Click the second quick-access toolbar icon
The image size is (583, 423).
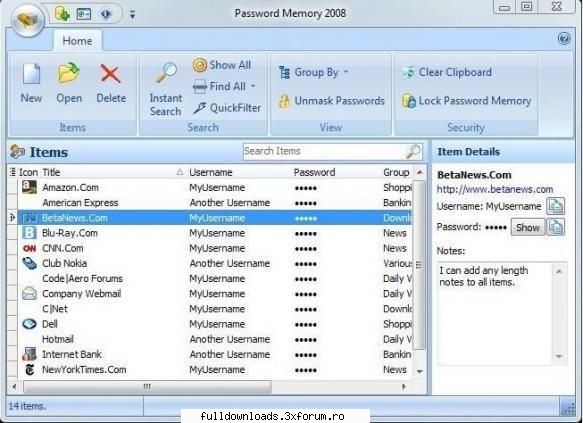84,14
